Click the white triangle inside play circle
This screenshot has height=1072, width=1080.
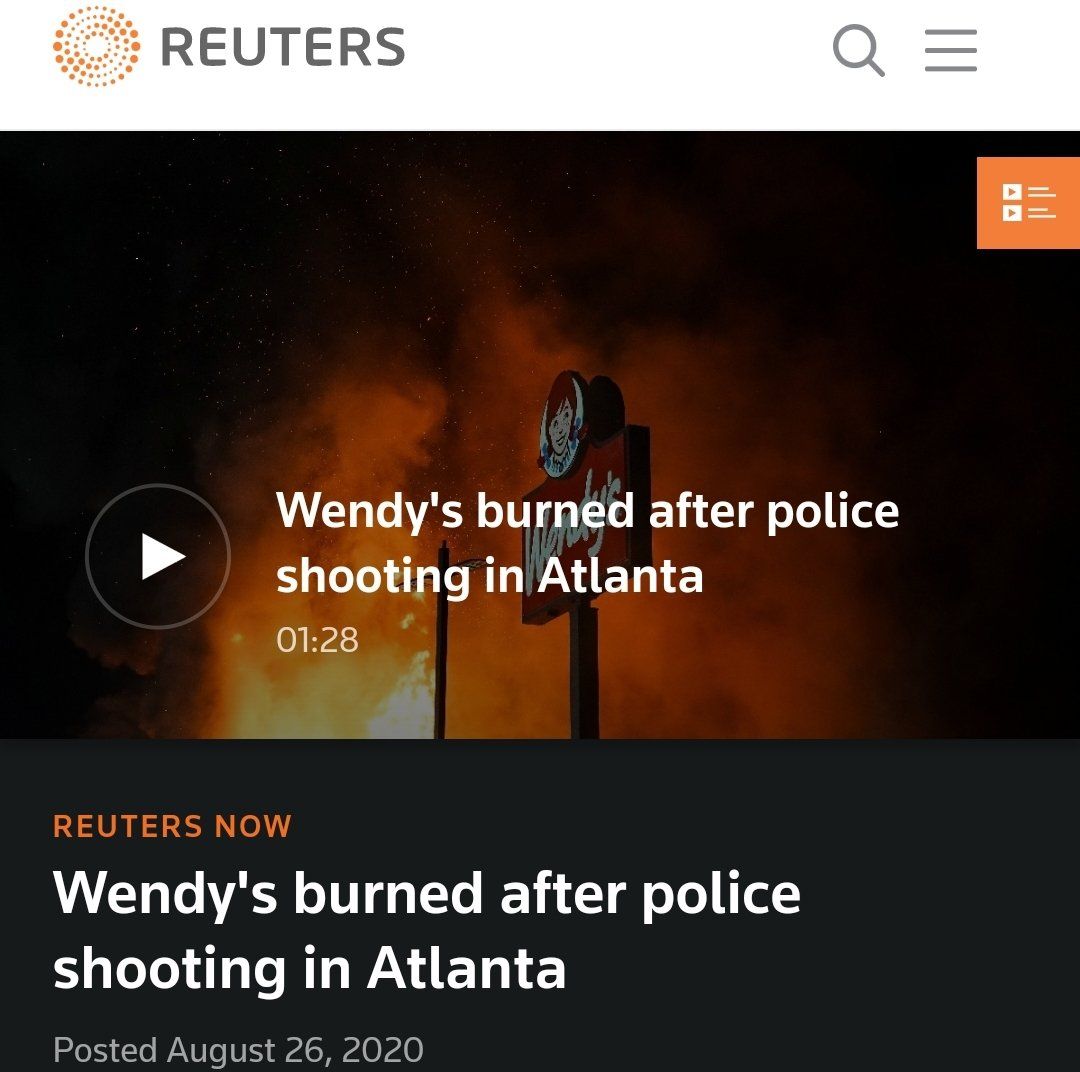(163, 556)
